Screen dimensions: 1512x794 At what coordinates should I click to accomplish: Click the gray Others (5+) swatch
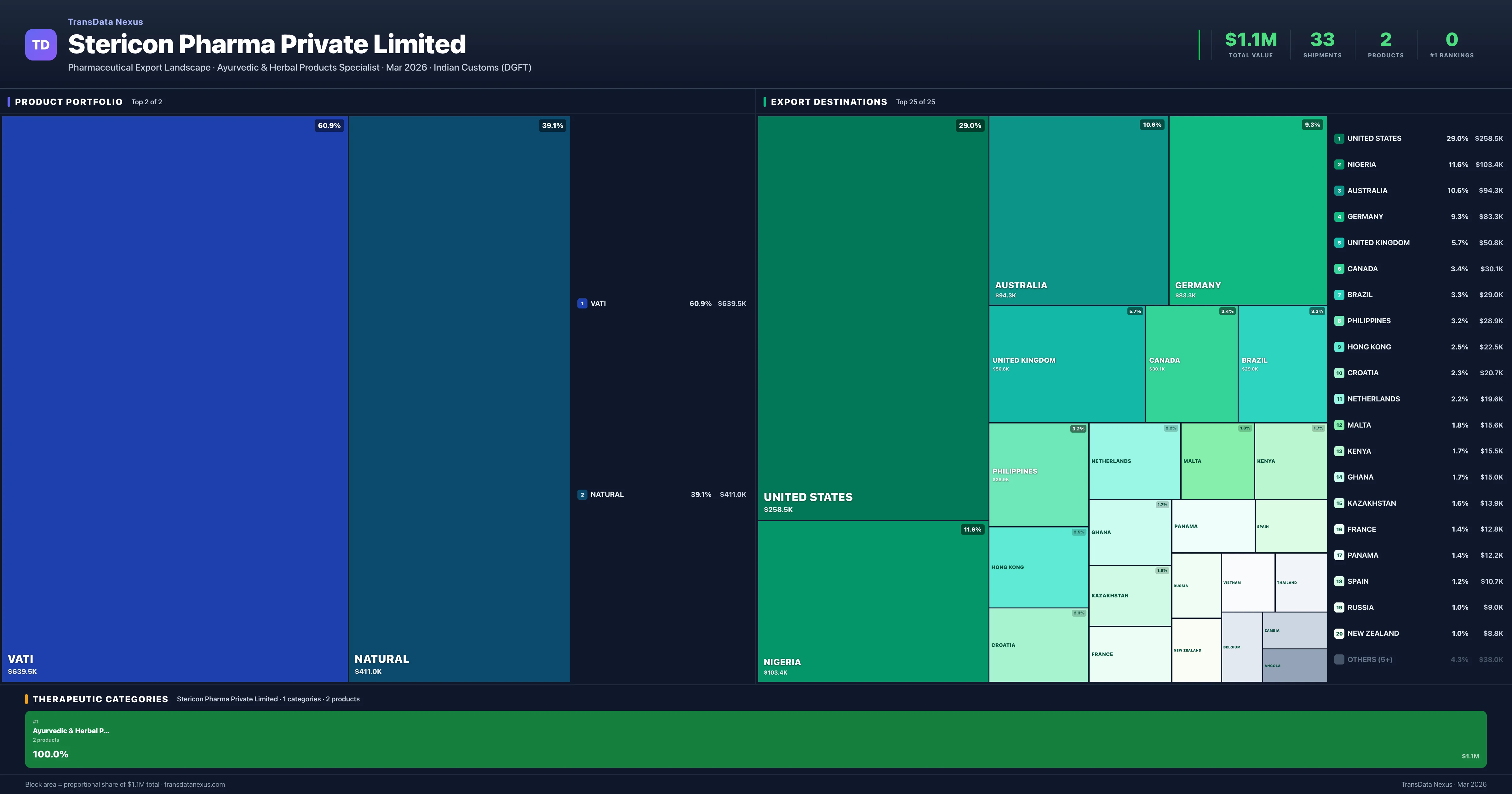(x=1339, y=659)
